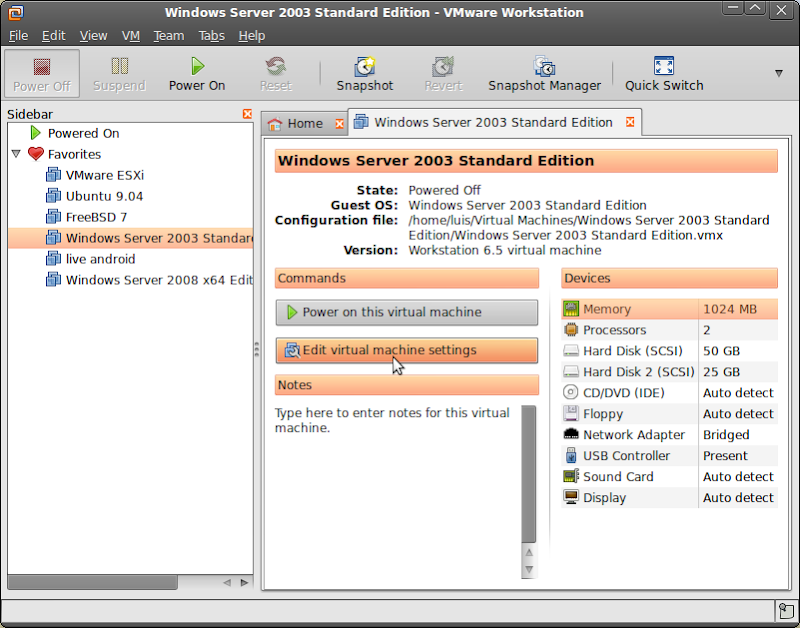800x628 pixels.
Task: Open the Help menu
Action: (x=252, y=36)
